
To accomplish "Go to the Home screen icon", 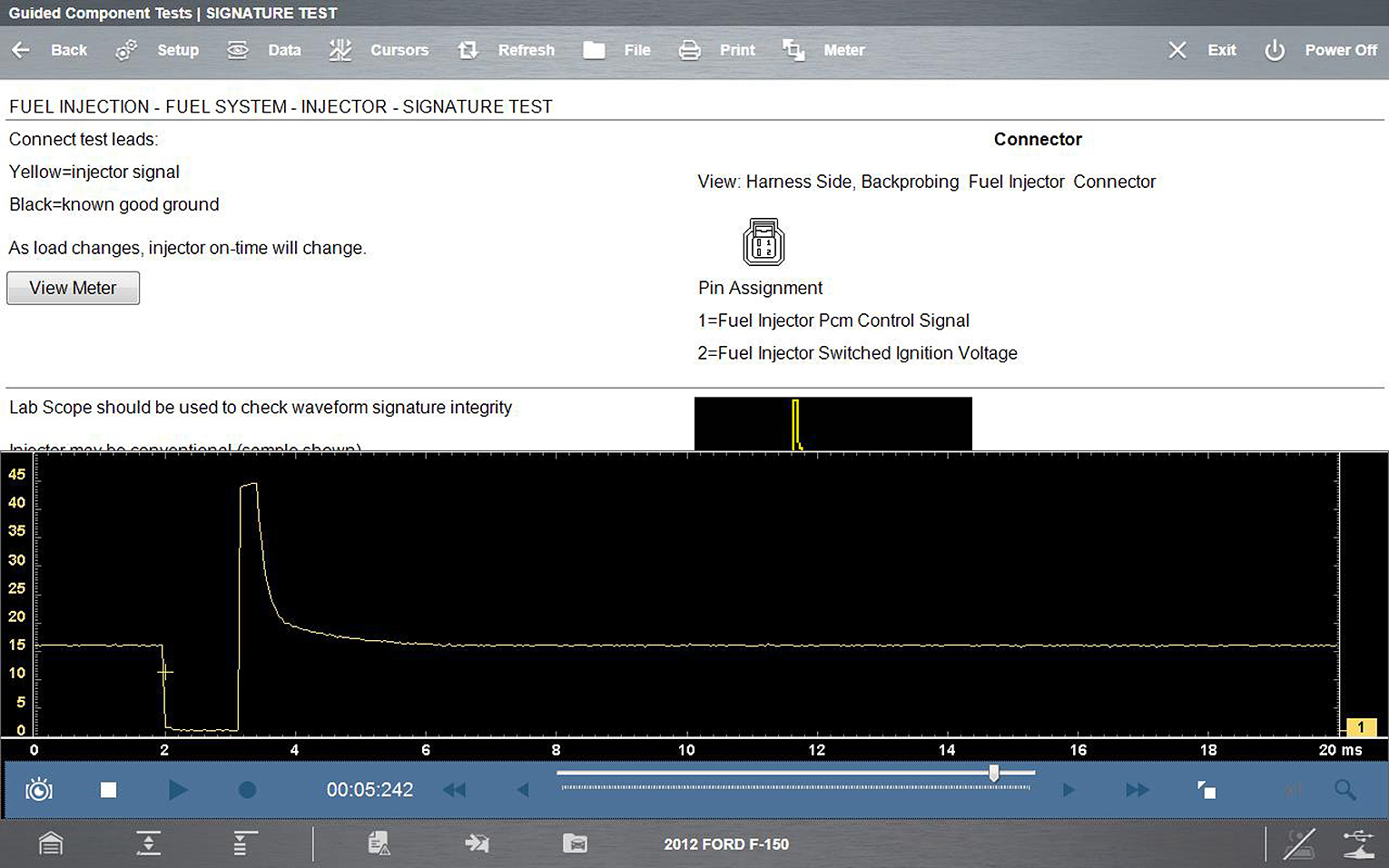I will click(x=51, y=843).
